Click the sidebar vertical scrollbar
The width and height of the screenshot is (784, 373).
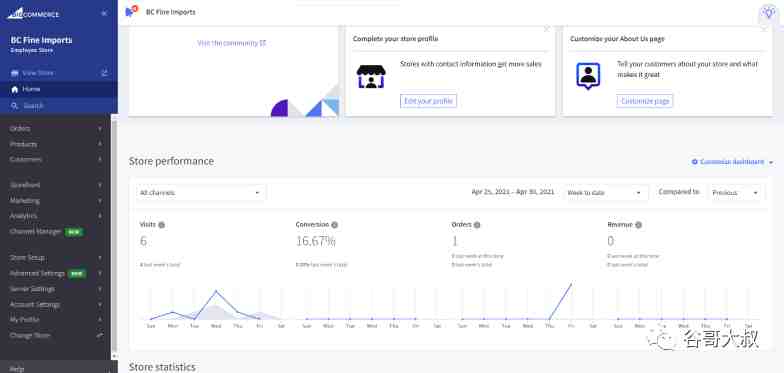click(114, 235)
